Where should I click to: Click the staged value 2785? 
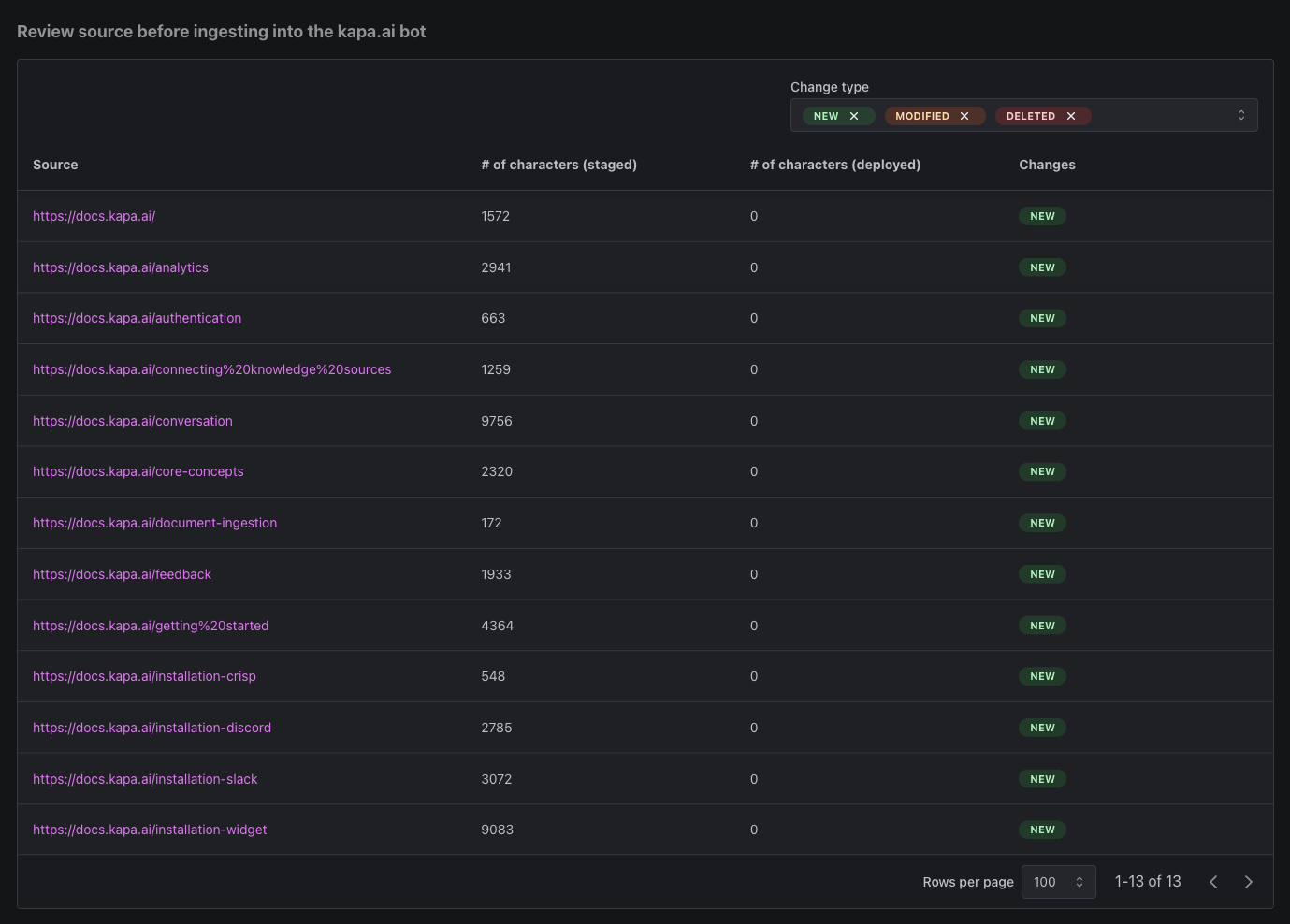pos(497,728)
